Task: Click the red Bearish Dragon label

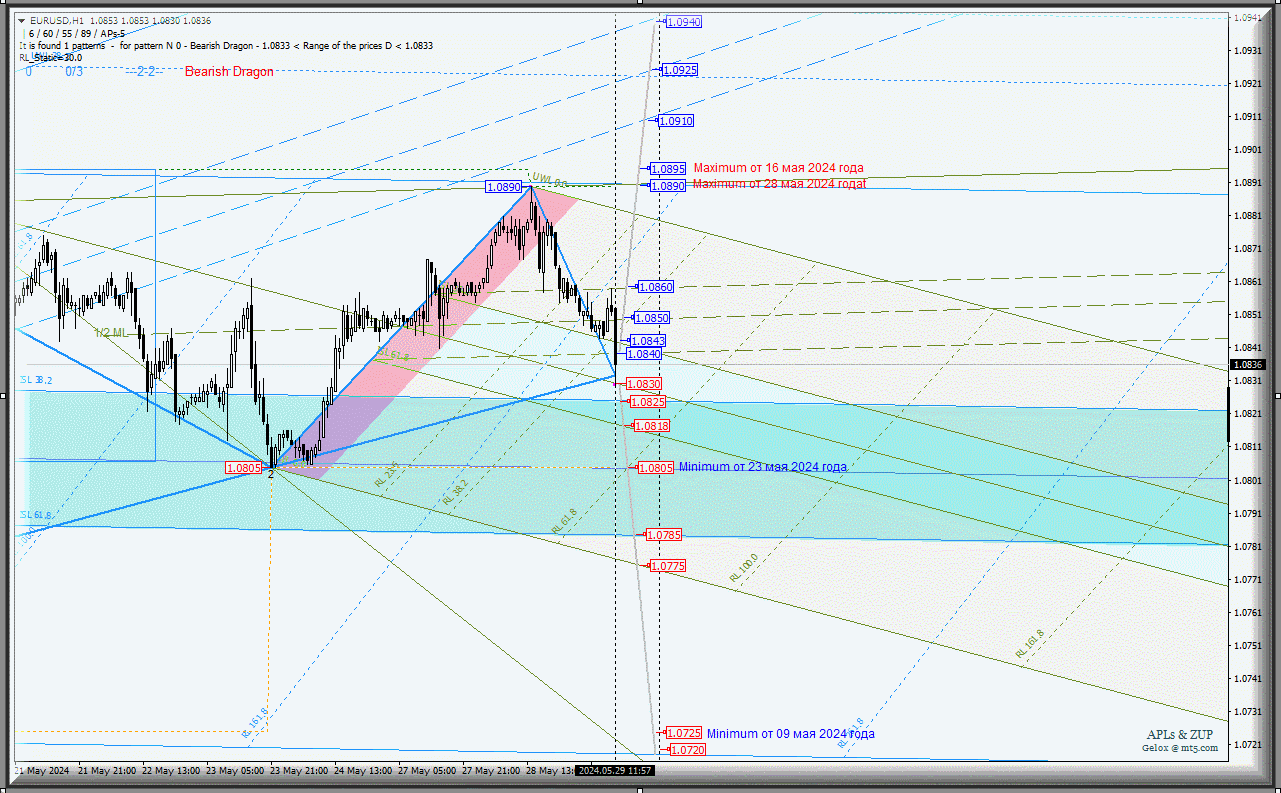Action: (x=229, y=72)
